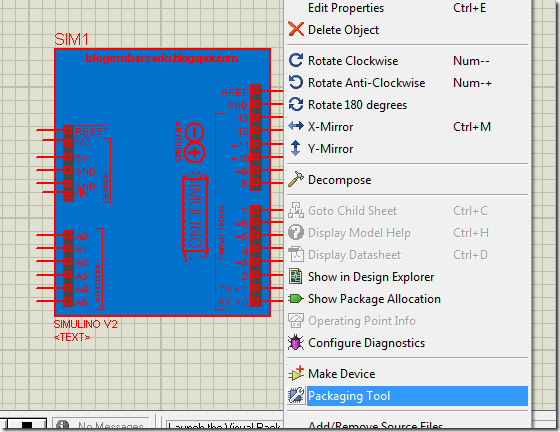
Task: Click the red X Delete Object icon
Action: (x=296, y=29)
